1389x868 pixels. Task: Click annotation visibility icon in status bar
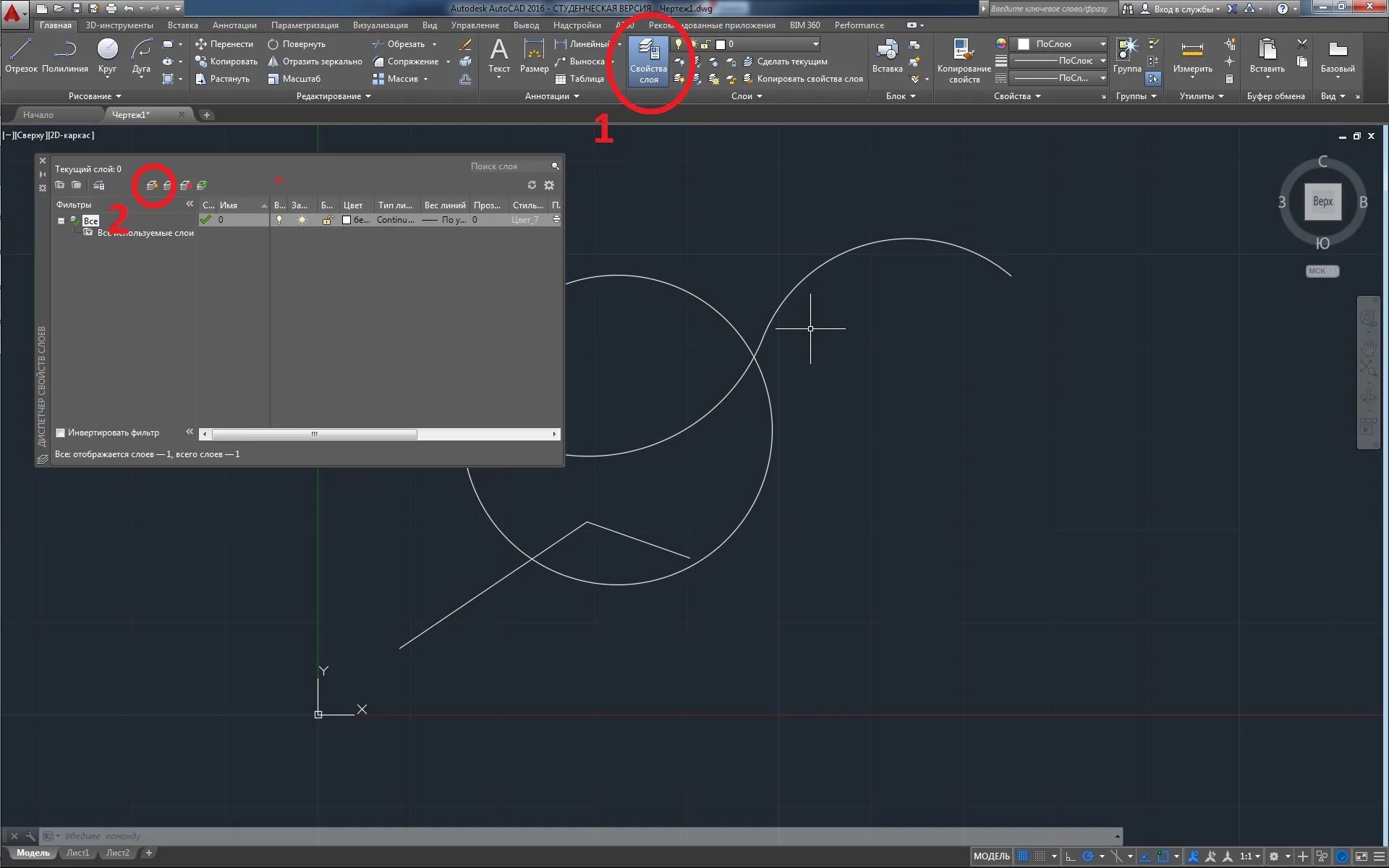(x=1194, y=856)
